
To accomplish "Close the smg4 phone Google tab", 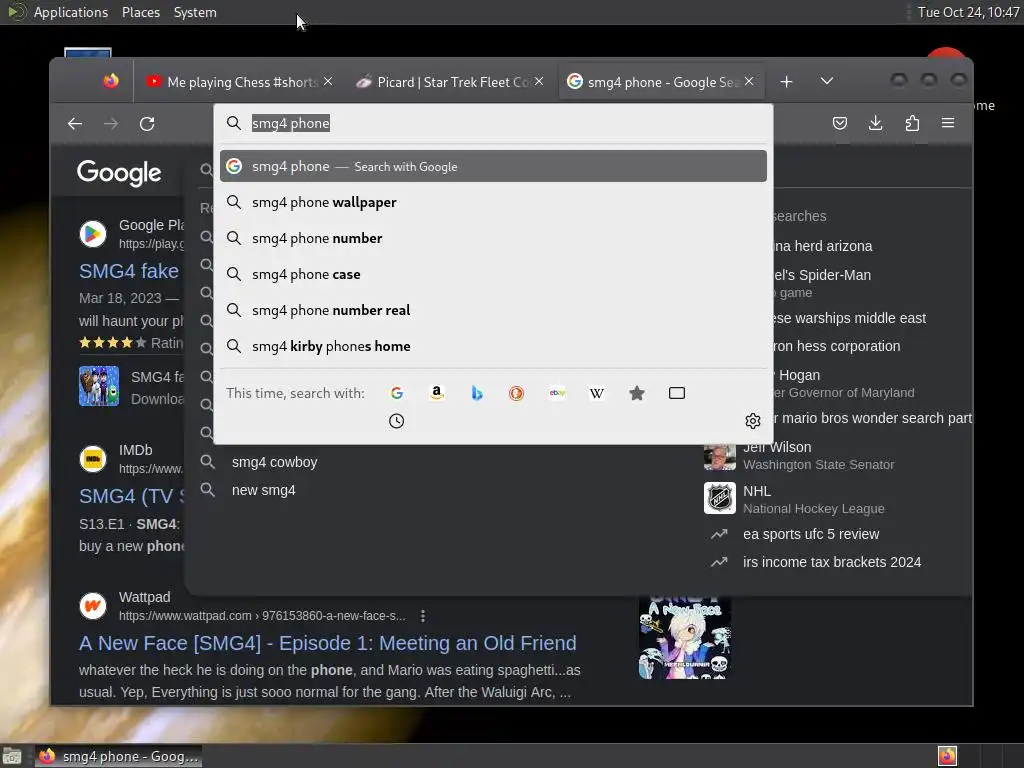I will coord(749,81).
